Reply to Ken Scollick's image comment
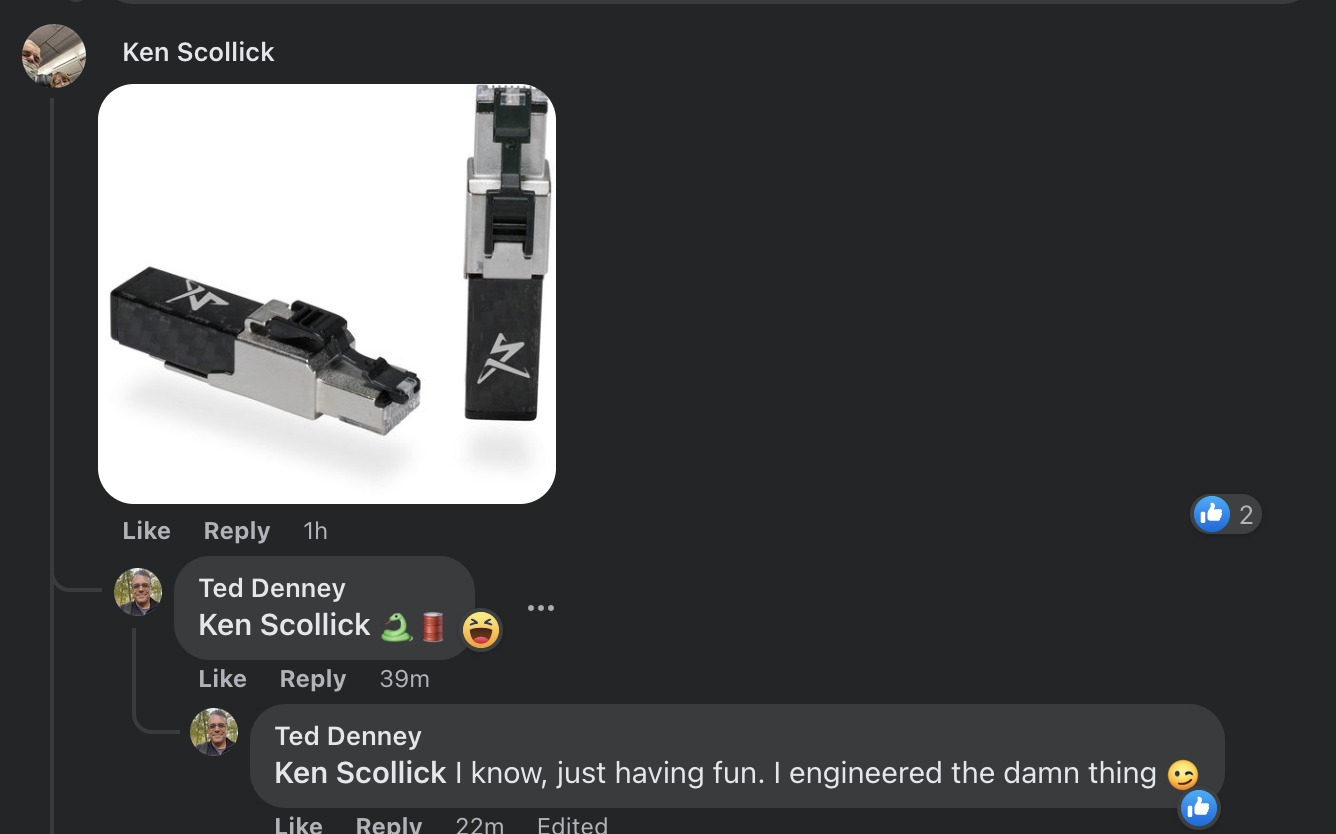The width and height of the screenshot is (1336, 834). pos(237,531)
